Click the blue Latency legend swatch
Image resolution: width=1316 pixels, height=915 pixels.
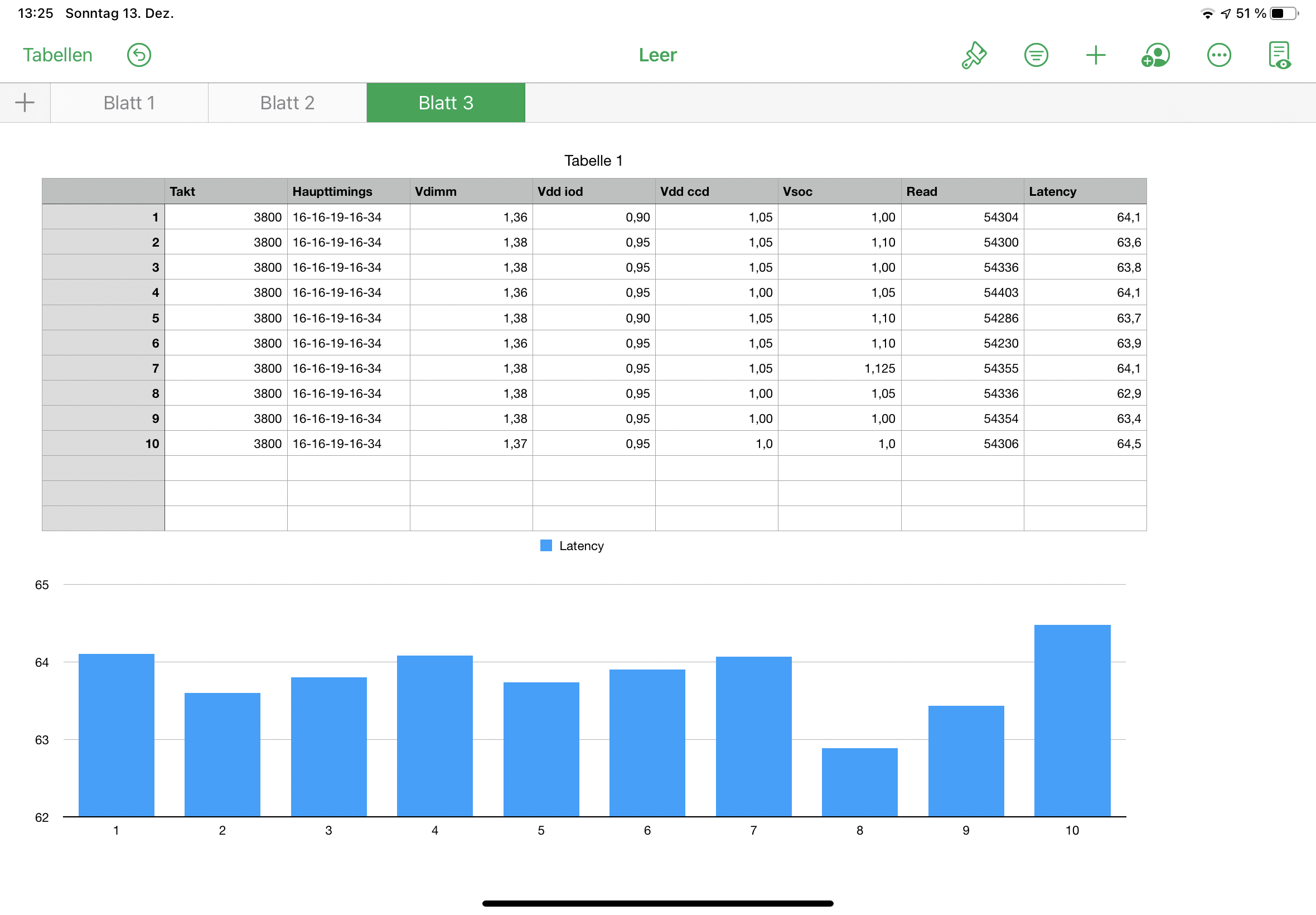[x=546, y=546]
